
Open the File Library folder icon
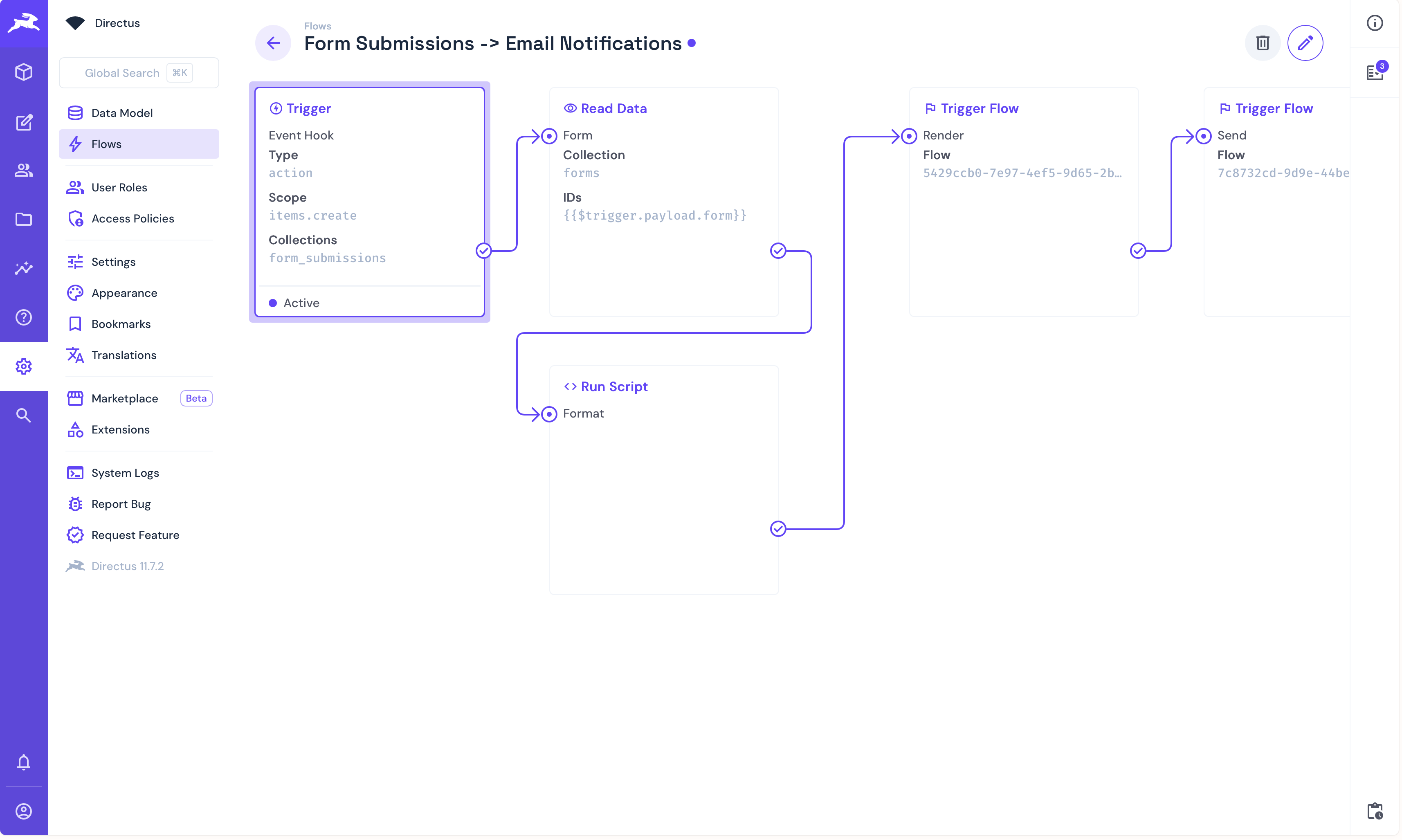(x=24, y=220)
